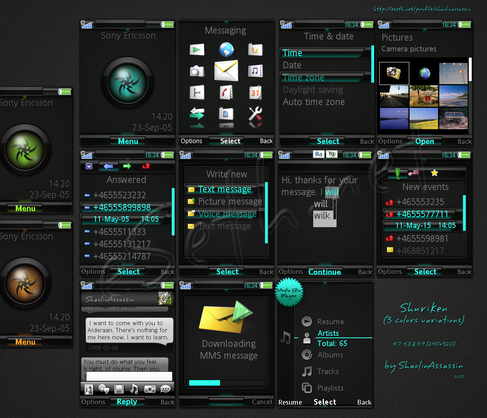Select the envelope messaging icon

(x=226, y=70)
